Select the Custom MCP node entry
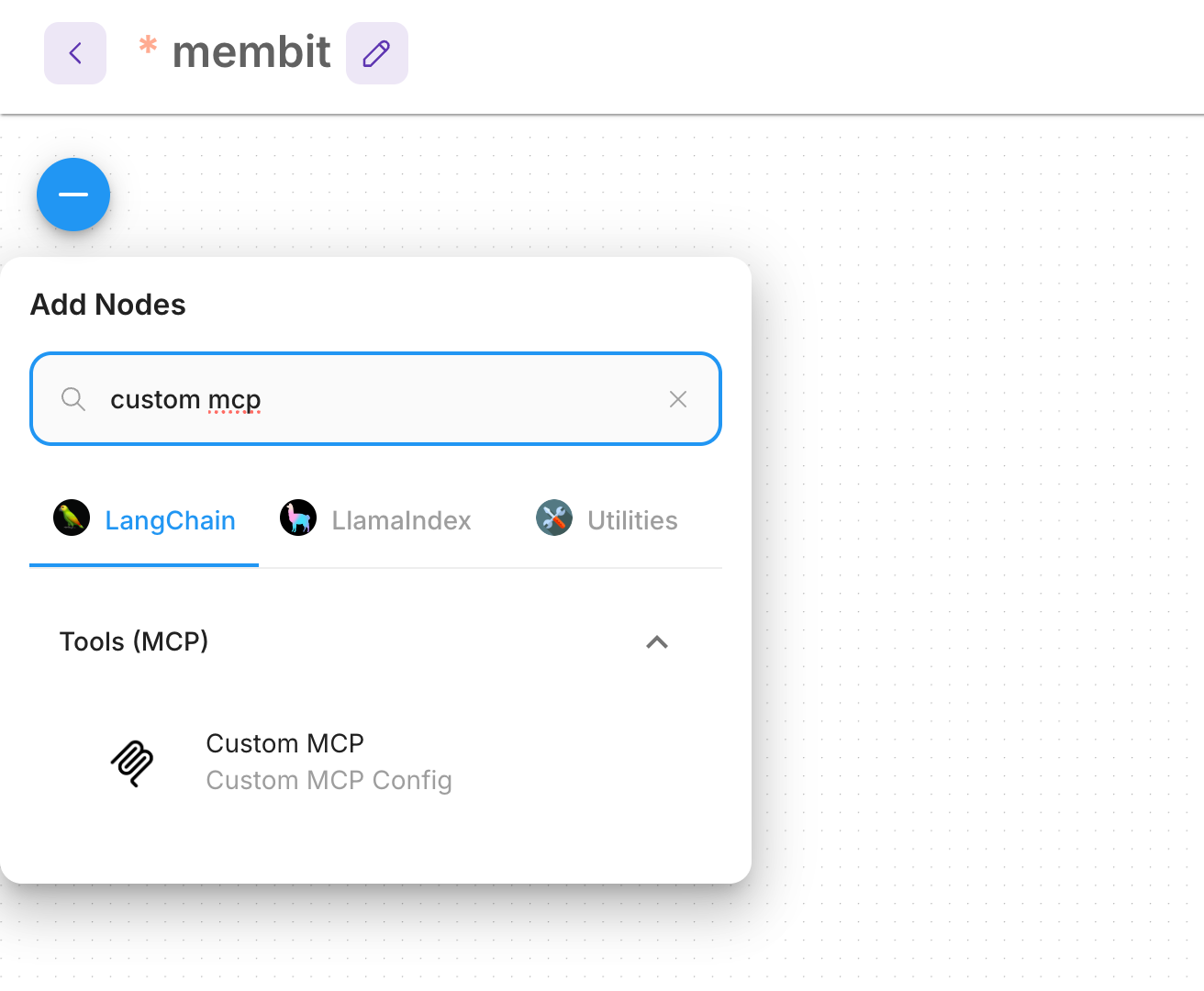The height and width of the screenshot is (991, 1204). tap(285, 743)
